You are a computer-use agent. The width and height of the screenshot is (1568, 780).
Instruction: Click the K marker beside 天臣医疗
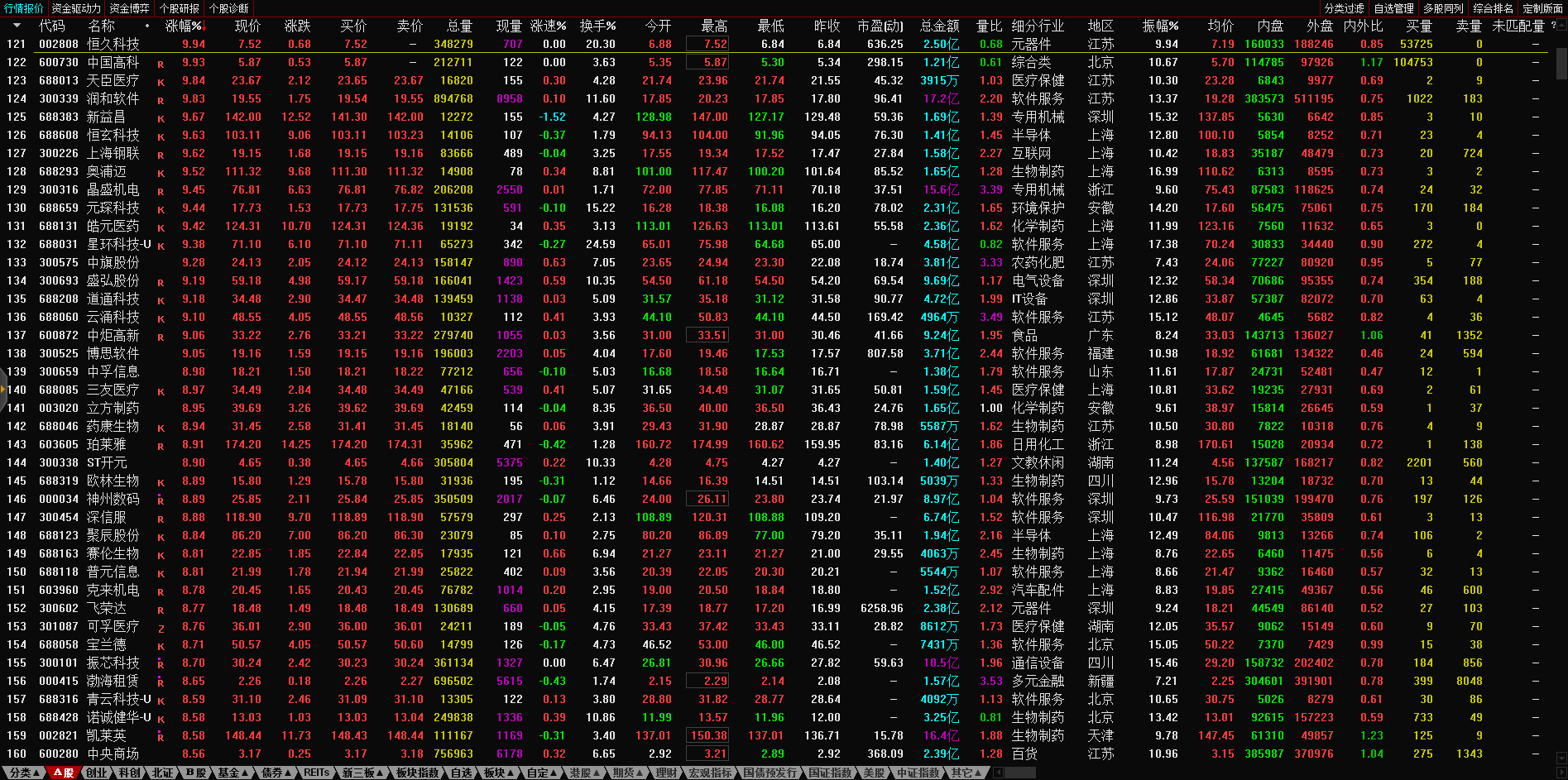coord(161,82)
